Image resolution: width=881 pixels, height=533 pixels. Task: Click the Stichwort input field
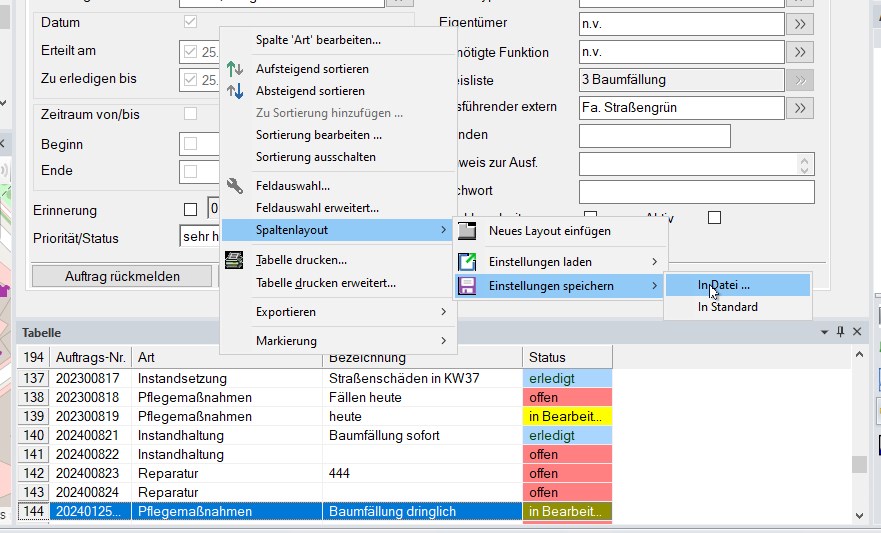click(x=697, y=192)
